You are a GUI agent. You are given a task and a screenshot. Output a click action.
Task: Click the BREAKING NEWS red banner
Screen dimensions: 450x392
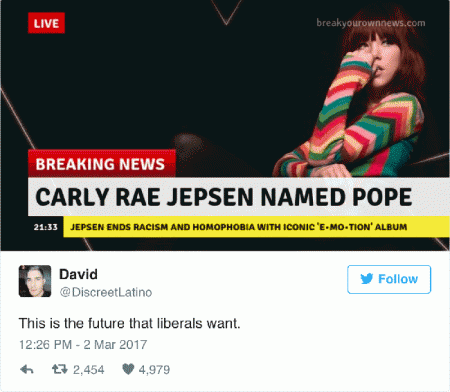[x=102, y=164]
